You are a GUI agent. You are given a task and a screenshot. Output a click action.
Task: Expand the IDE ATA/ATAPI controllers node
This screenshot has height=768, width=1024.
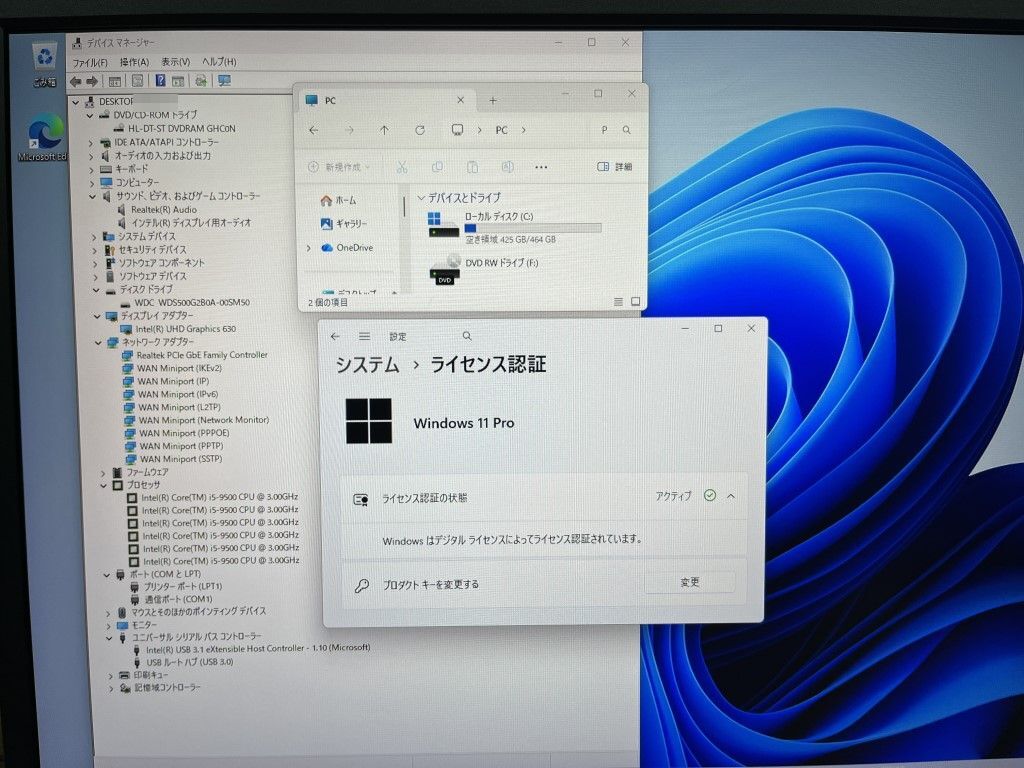click(91, 142)
